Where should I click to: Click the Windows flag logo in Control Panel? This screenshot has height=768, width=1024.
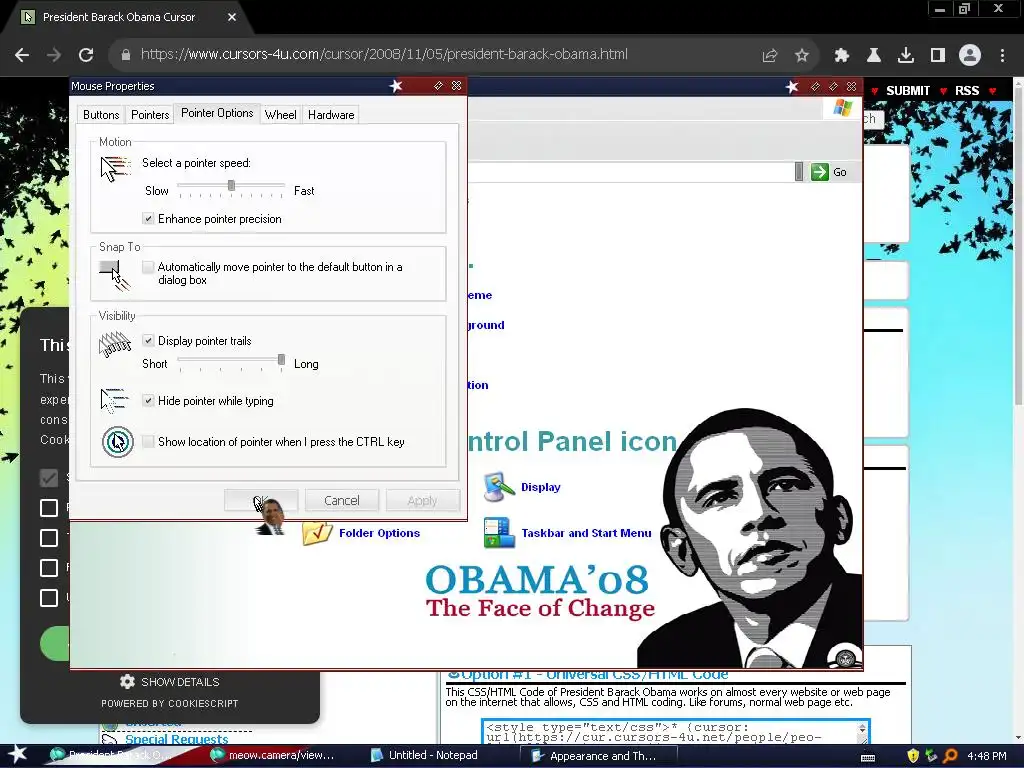[842, 108]
